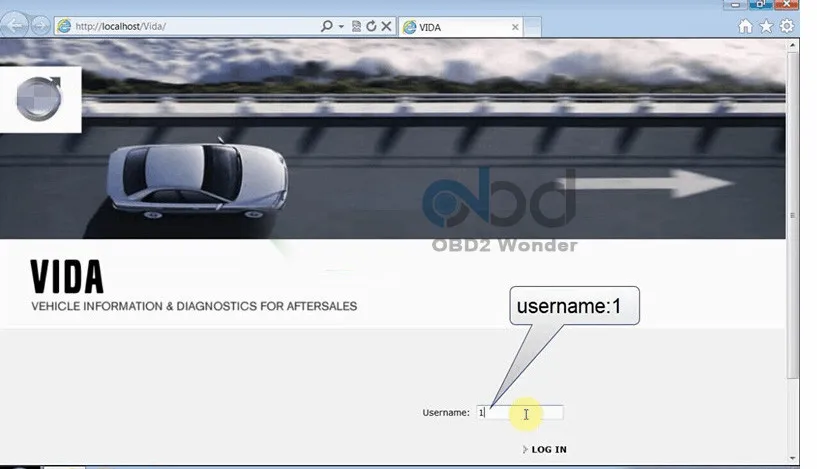Click the search magnifier in address bar
The image size is (817, 469).
(327, 26)
